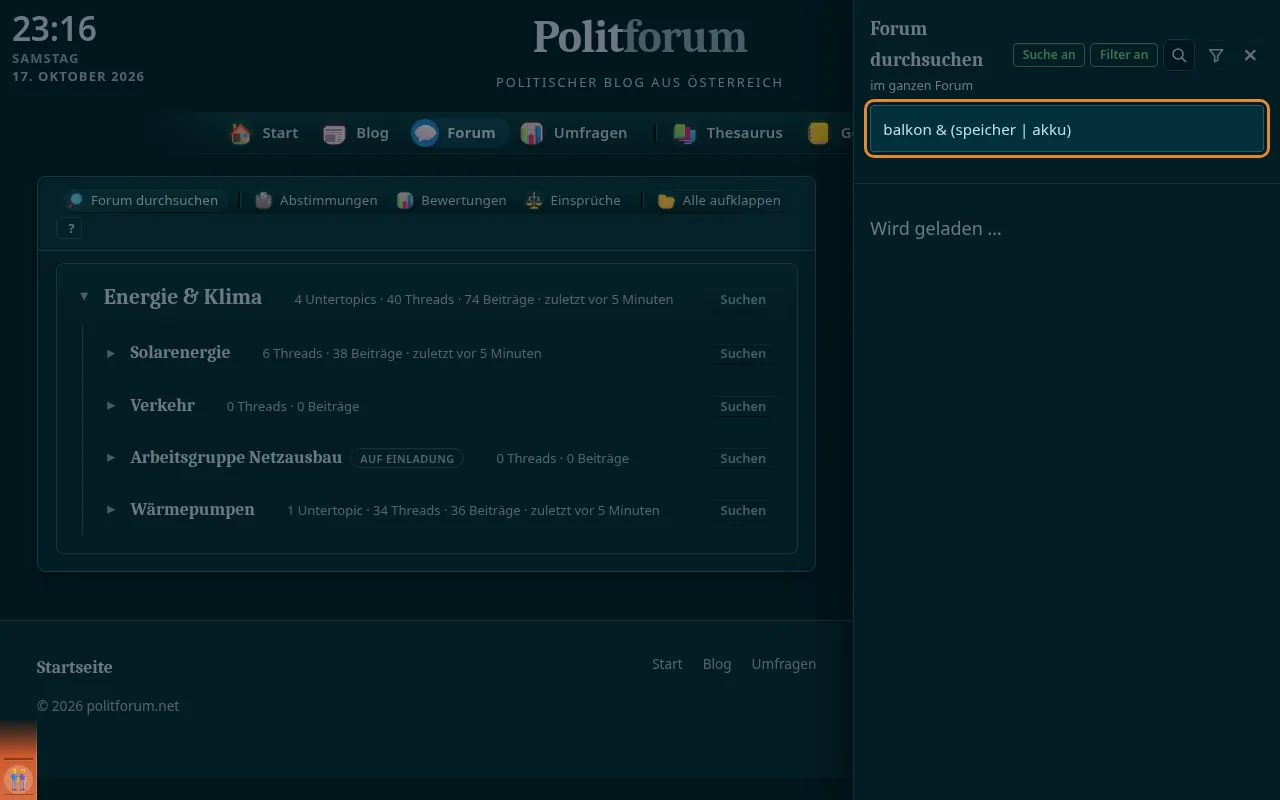The image size is (1280, 800).
Task: Click Suchen in the Solarenergie row
Action: (743, 353)
